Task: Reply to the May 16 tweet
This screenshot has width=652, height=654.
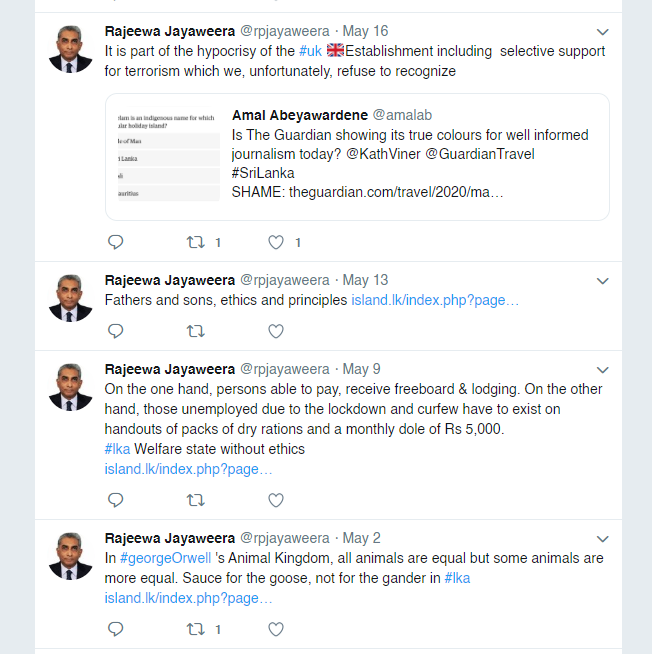Action: pos(116,242)
